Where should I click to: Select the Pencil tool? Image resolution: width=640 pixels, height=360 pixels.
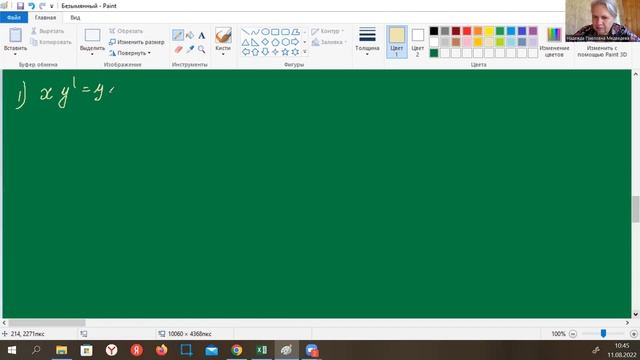178,35
